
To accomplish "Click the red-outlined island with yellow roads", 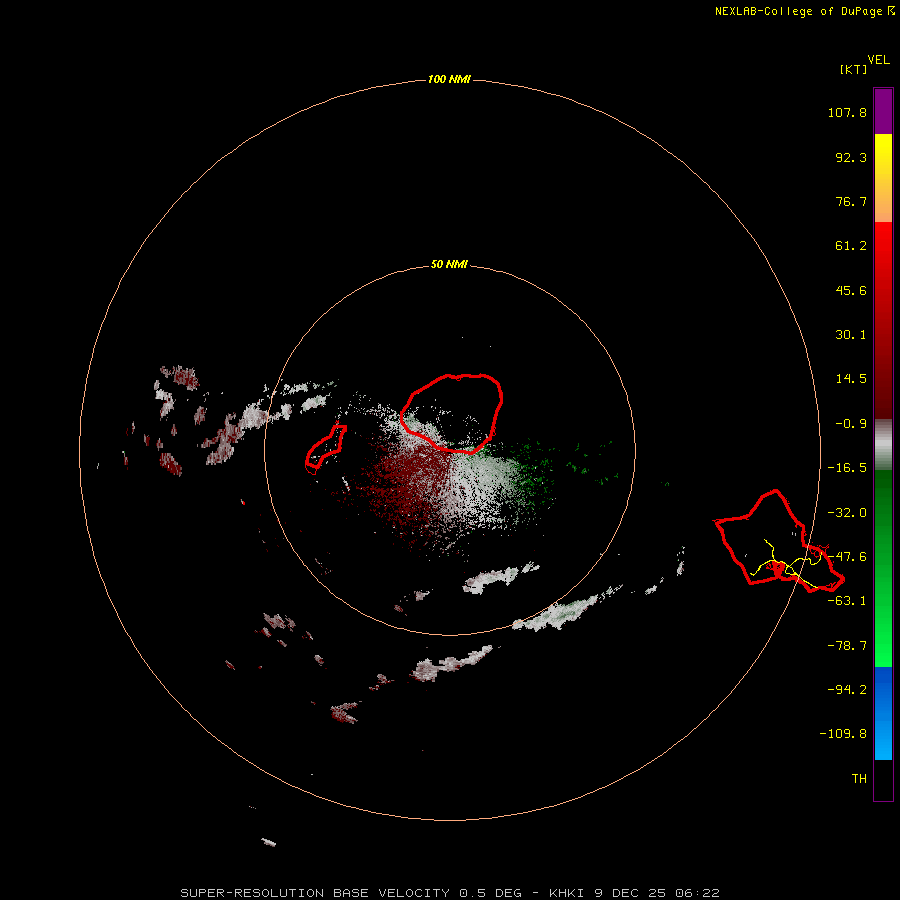I will pos(779,541).
